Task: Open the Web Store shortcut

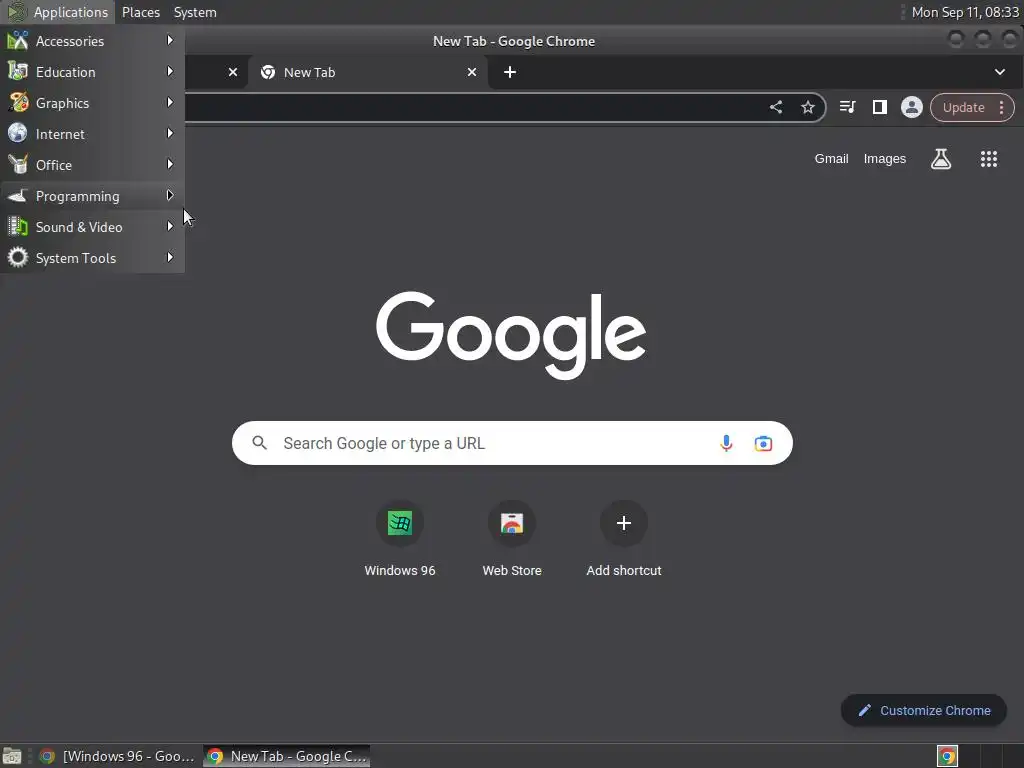Action: coord(512,539)
